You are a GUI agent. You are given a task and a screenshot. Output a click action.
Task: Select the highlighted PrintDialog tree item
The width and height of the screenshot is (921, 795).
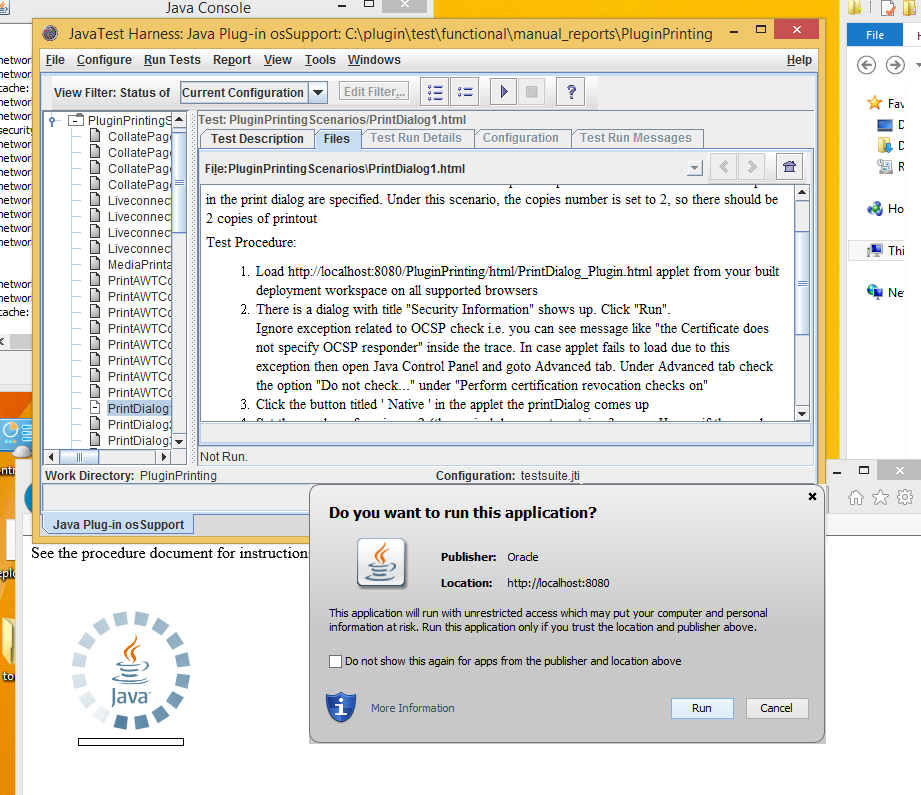[x=139, y=408]
